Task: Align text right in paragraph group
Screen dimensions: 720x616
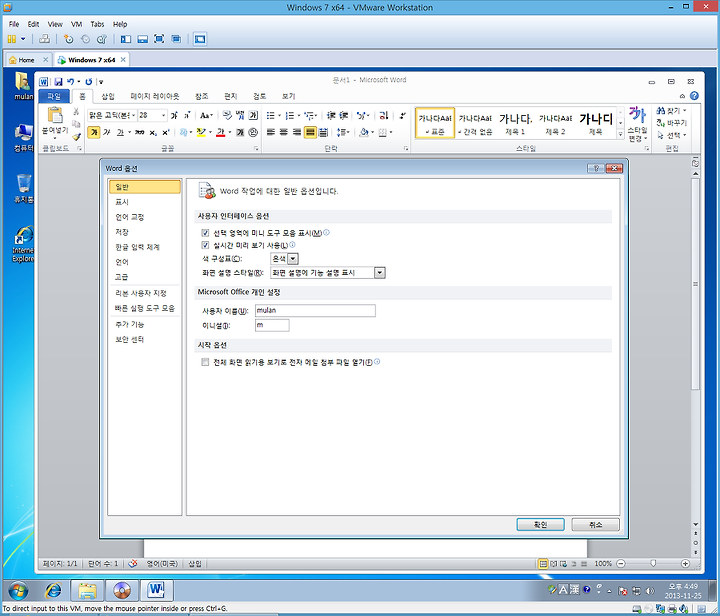Action: coord(297,133)
